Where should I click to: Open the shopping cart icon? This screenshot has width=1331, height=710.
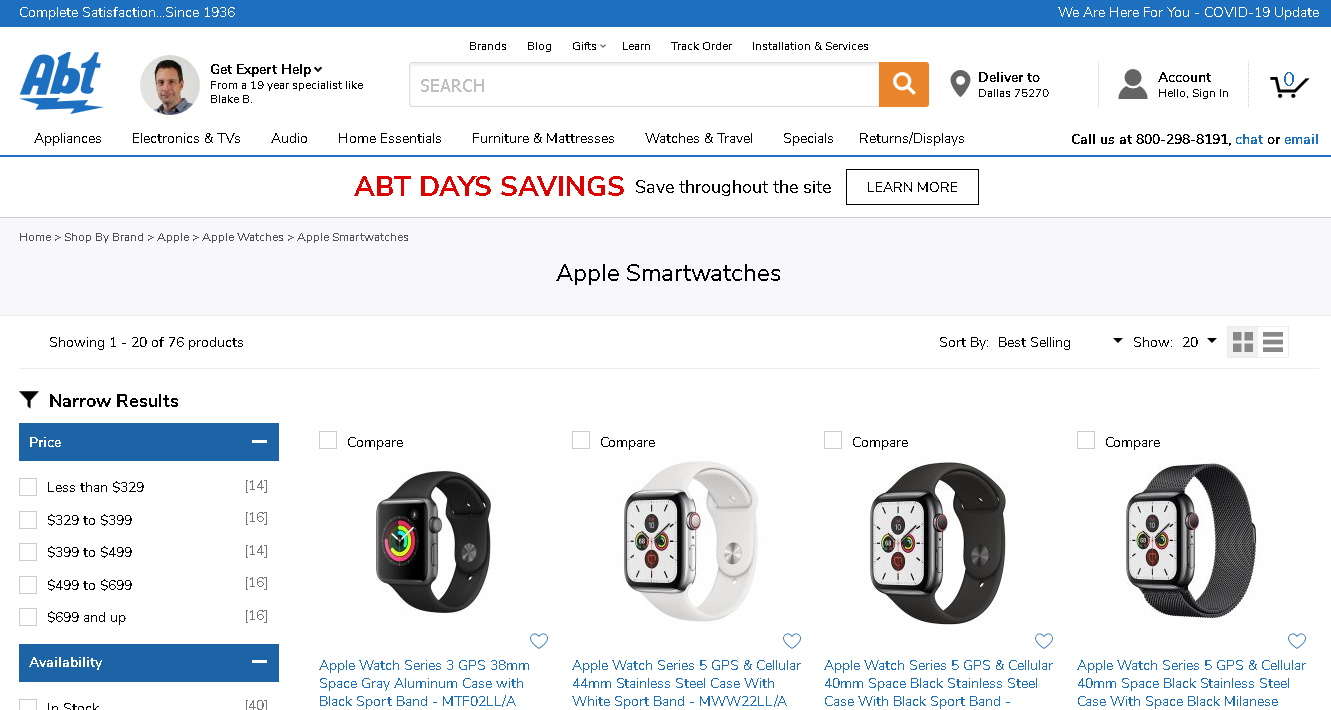1289,85
